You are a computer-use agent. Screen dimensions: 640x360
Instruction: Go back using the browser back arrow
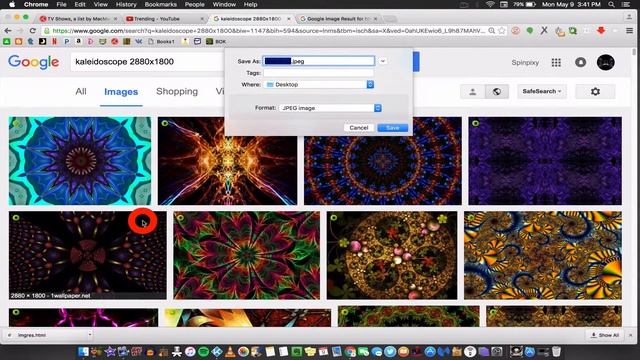(7, 31)
